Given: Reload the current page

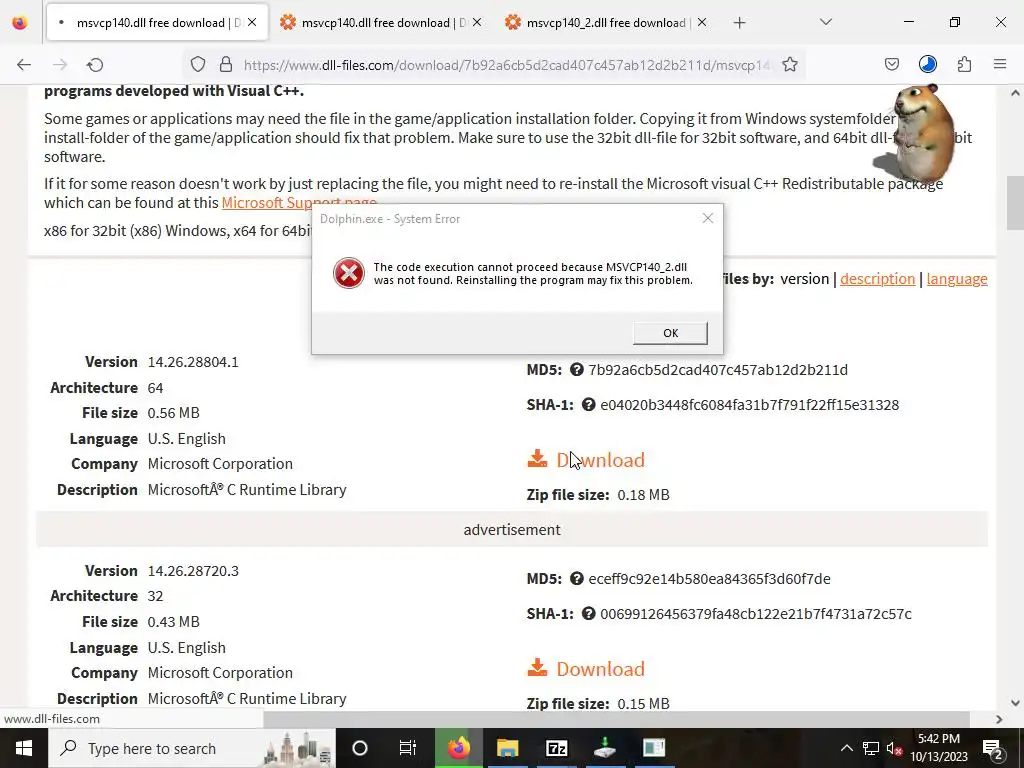Looking at the screenshot, I should [x=95, y=65].
